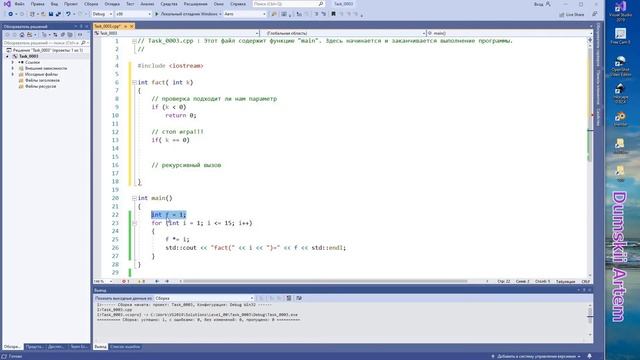Click the bookmark toolbar icon
The image size is (640, 360).
click(333, 14)
